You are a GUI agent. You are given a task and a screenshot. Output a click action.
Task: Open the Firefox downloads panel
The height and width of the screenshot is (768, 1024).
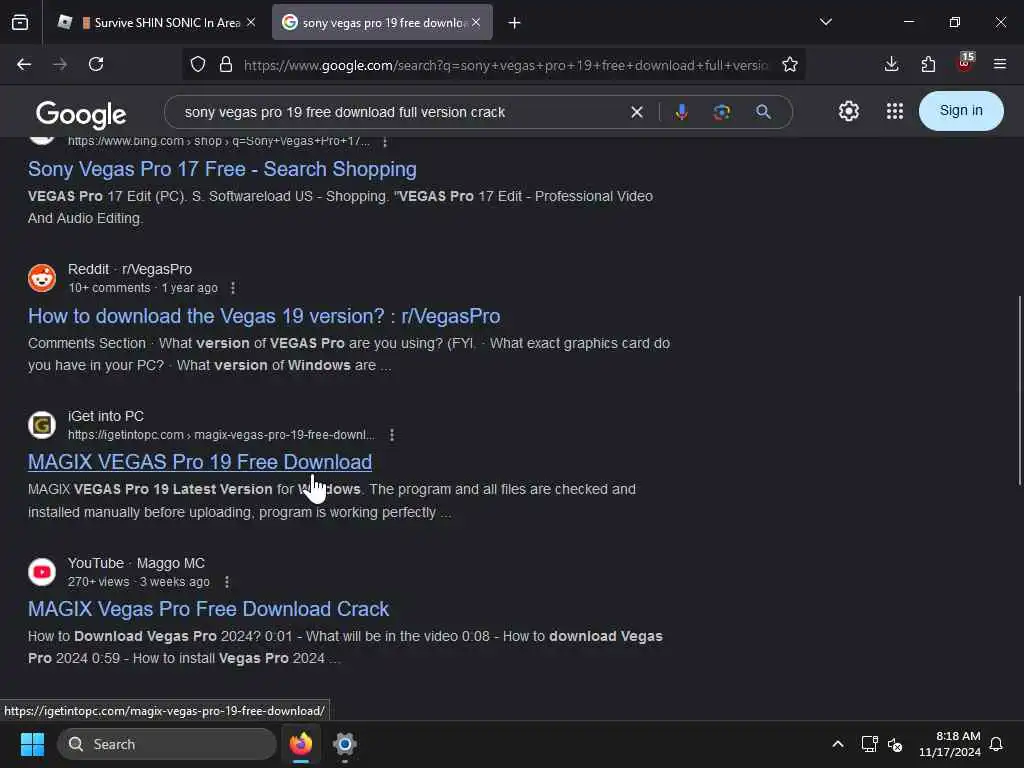pyautogui.click(x=891, y=65)
